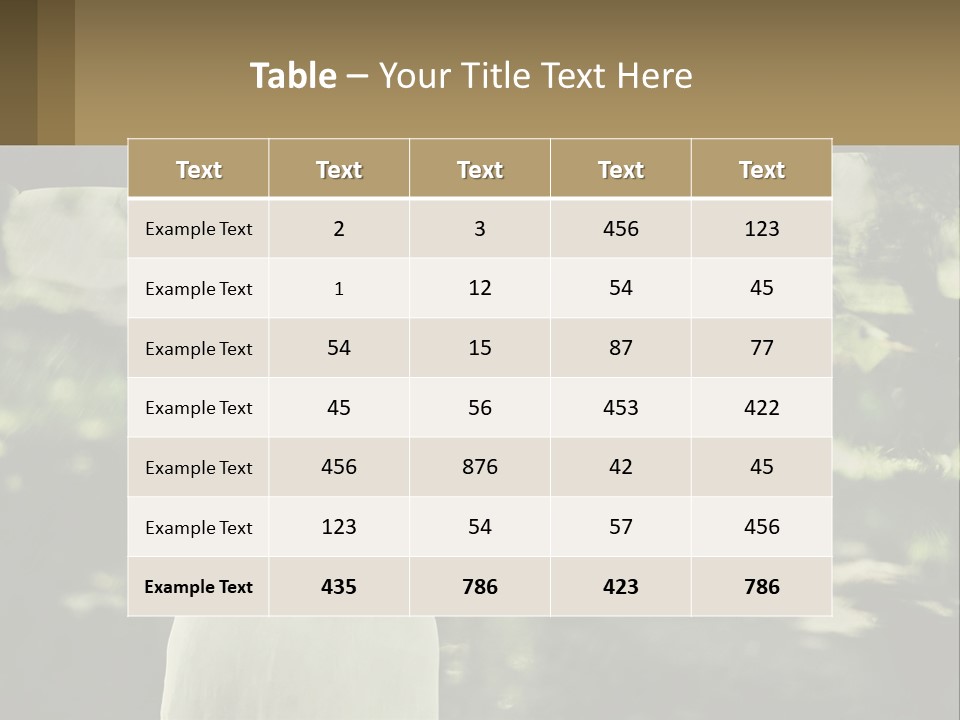Click the cell with value 453
Viewport: 960px width, 720px height.
coord(621,407)
